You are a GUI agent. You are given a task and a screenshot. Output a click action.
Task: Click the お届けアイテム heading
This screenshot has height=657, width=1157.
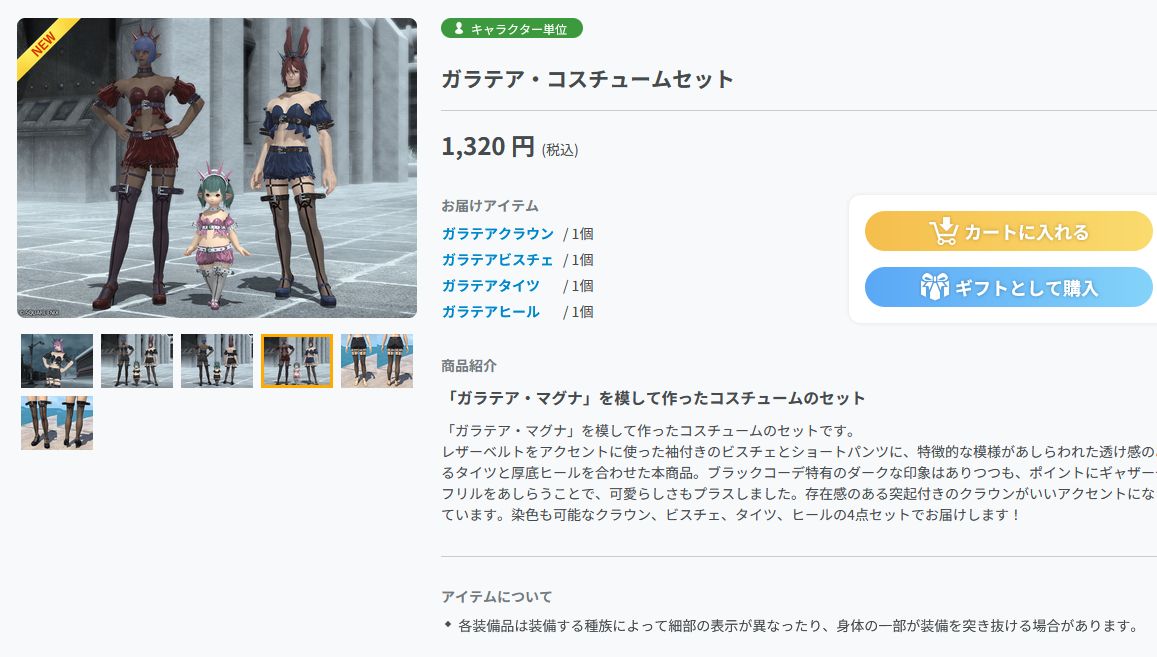tap(490, 206)
